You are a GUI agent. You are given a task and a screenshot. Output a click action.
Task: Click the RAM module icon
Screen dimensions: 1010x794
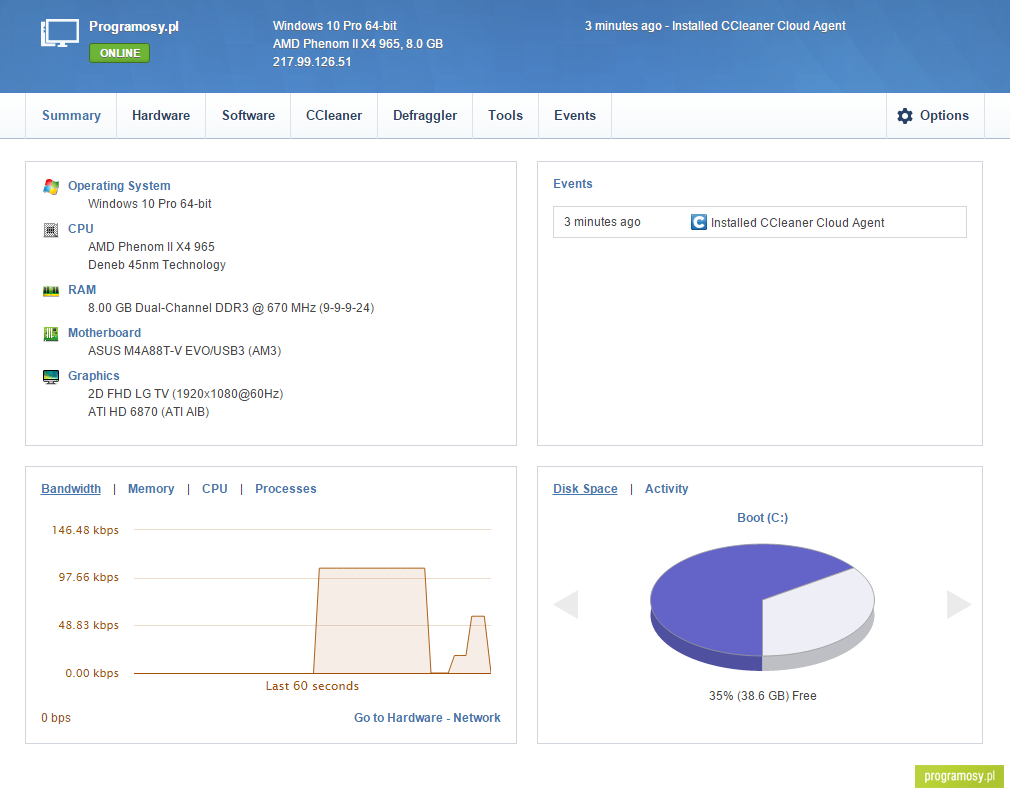[x=51, y=291]
